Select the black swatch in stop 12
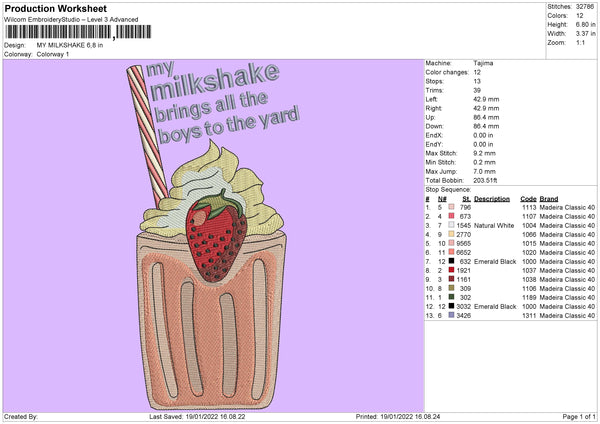 [452, 306]
